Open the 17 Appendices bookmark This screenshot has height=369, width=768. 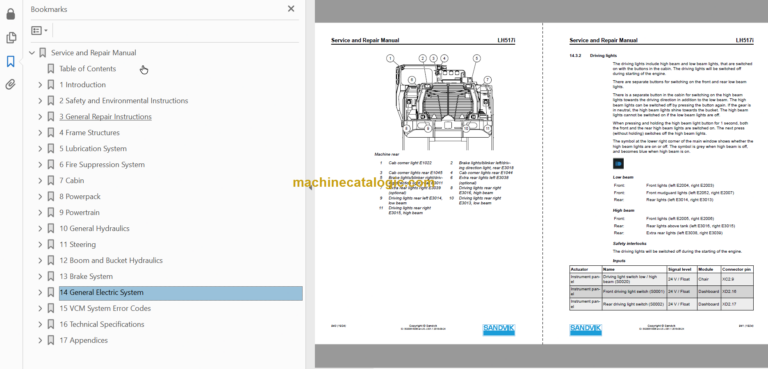[x=83, y=341]
